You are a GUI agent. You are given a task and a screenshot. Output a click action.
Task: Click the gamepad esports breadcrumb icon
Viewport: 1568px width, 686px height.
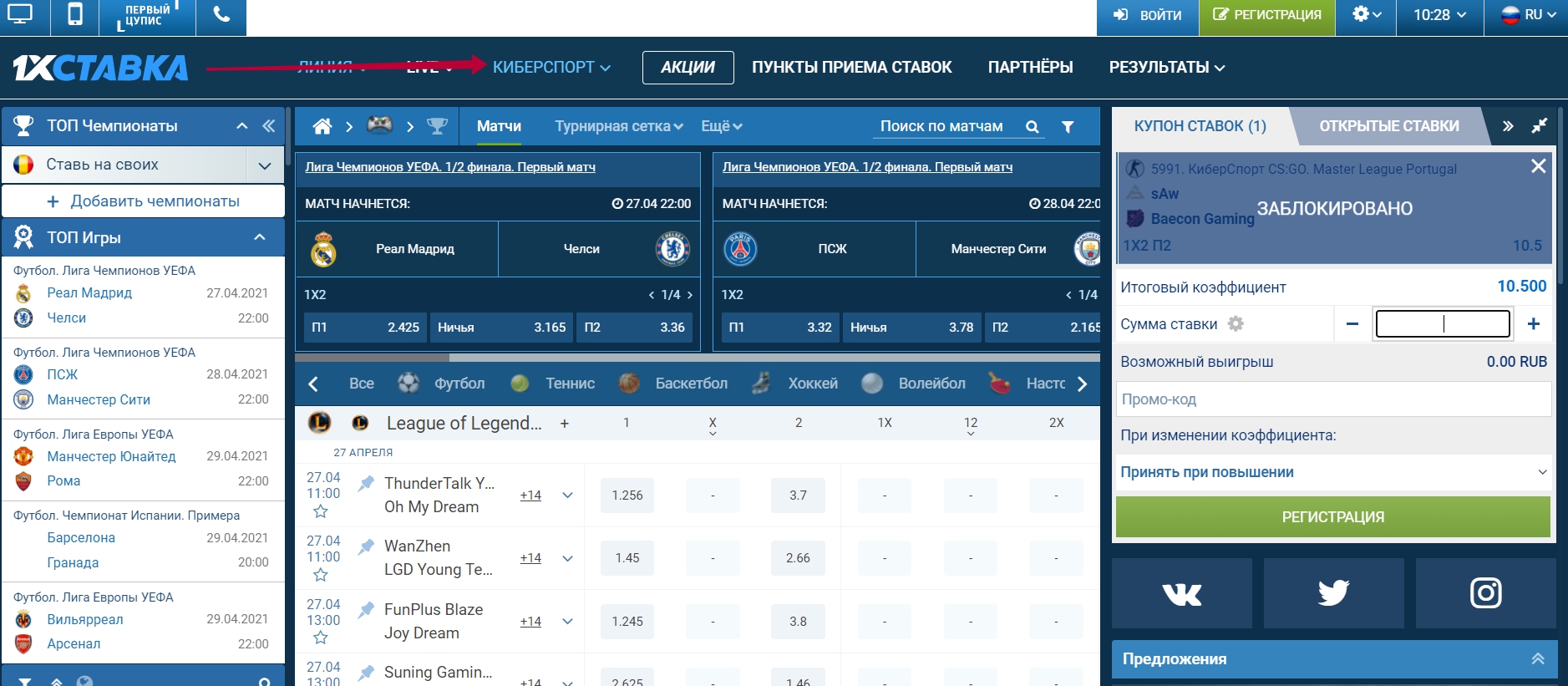[x=380, y=125]
